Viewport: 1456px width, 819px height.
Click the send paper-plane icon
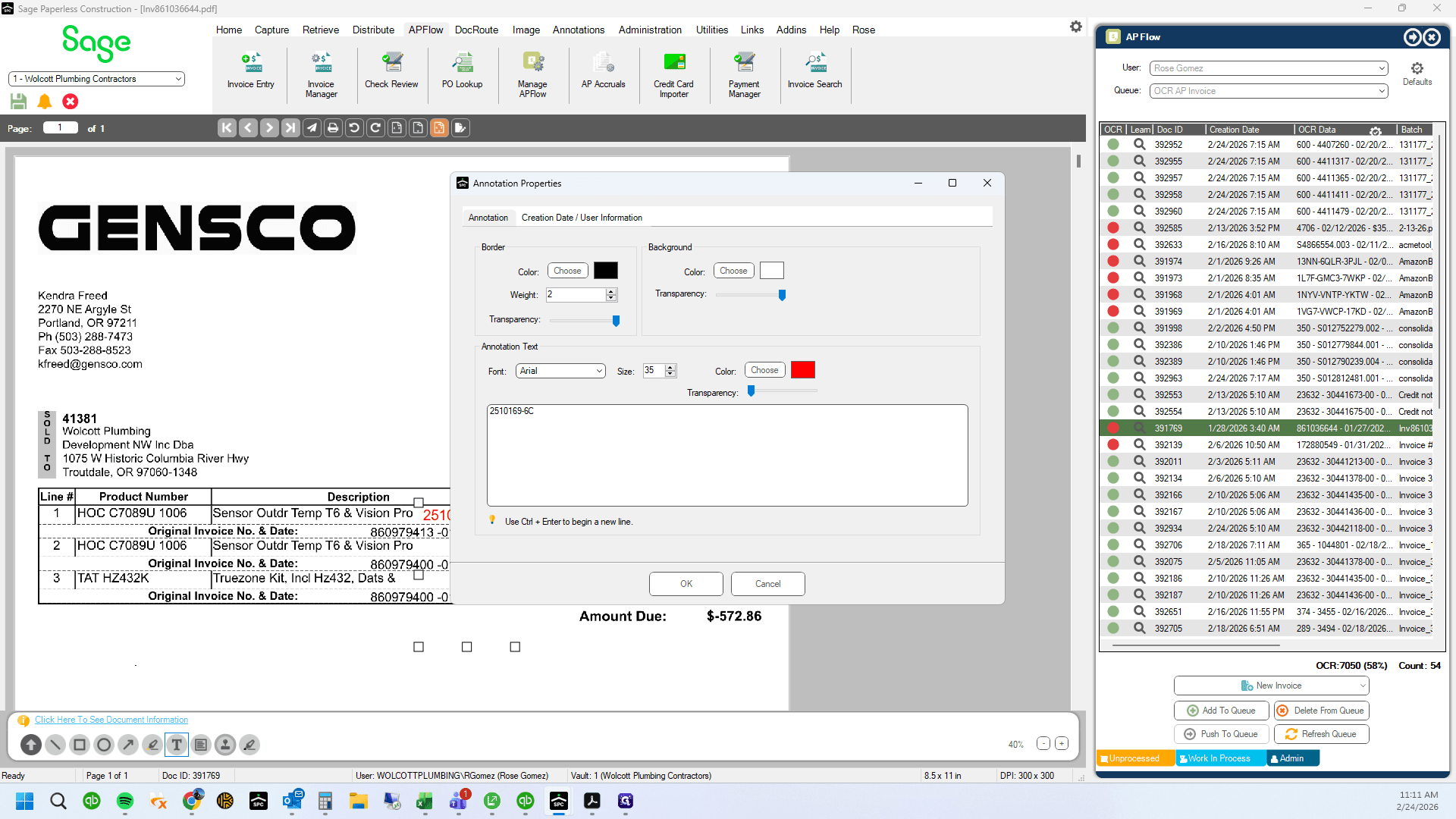pyautogui.click(x=312, y=128)
